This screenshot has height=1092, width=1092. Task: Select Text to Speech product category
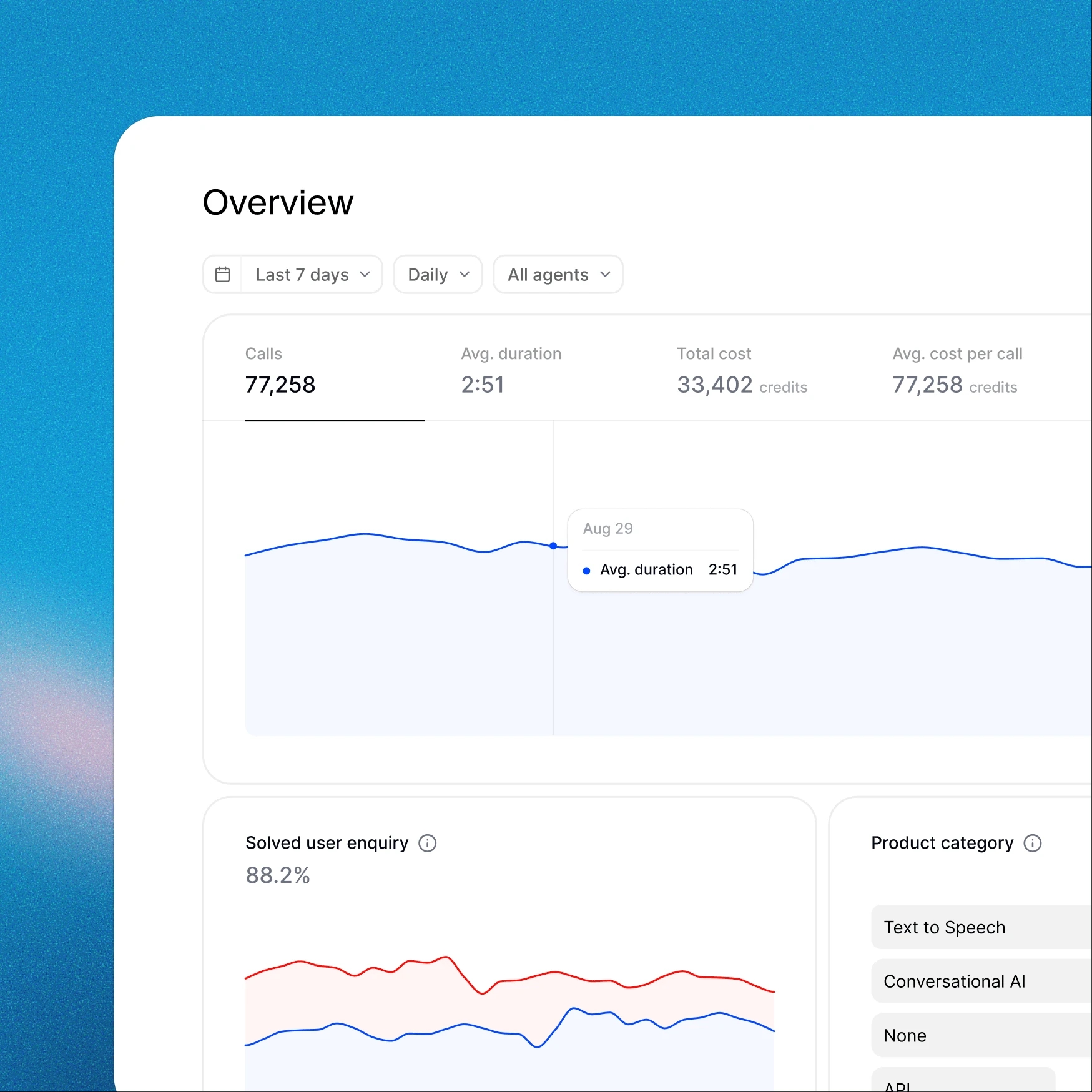944,927
